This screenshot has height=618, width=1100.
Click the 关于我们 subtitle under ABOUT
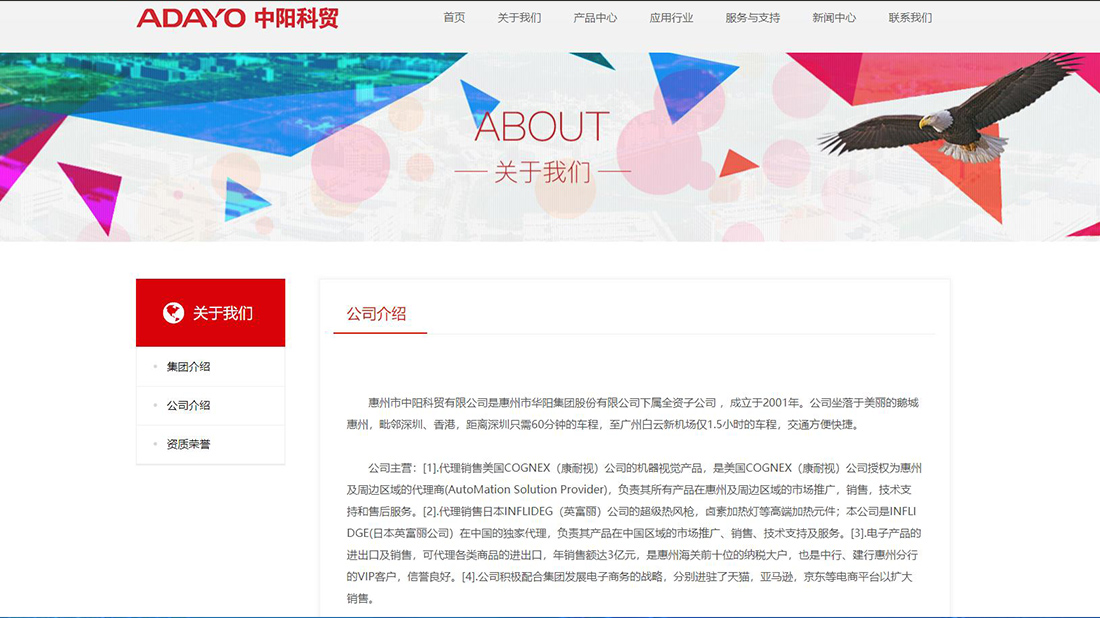(542, 172)
